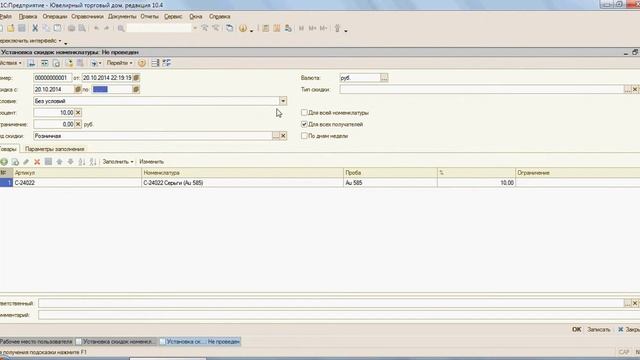
Task: Open the Действия dropdown menu
Action: [x=11, y=63]
